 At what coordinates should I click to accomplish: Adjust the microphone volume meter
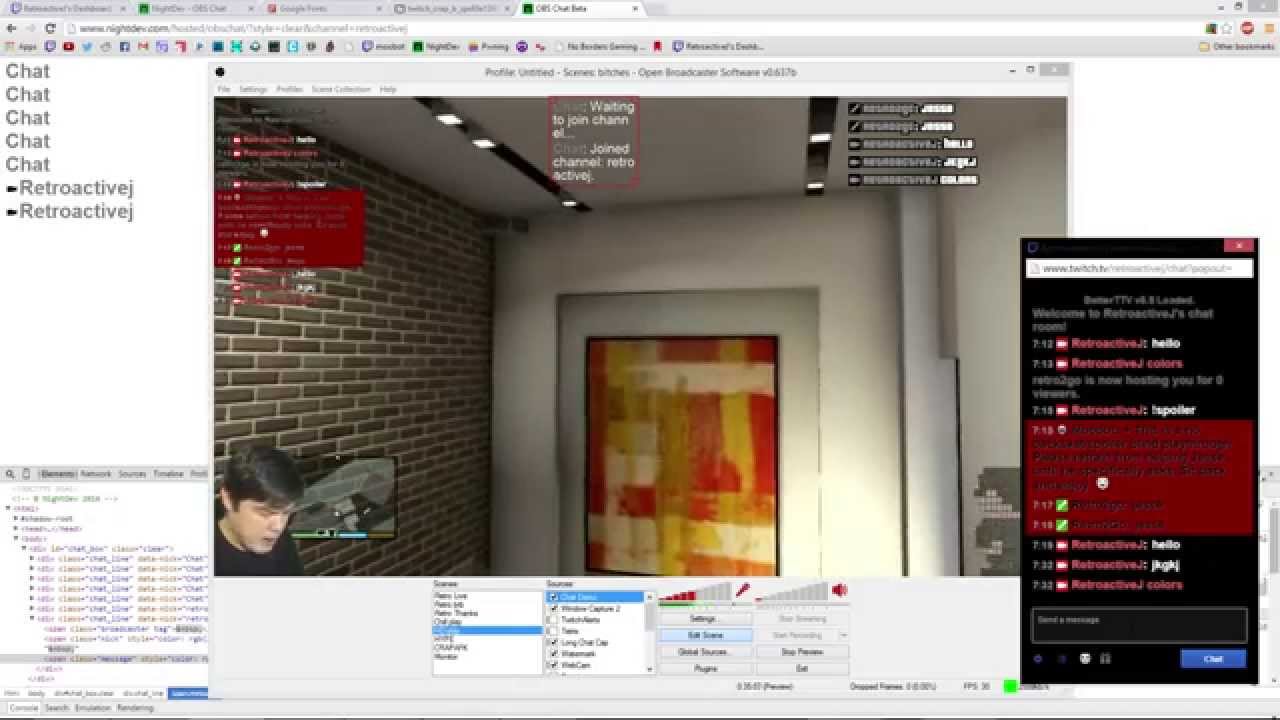coord(695,593)
